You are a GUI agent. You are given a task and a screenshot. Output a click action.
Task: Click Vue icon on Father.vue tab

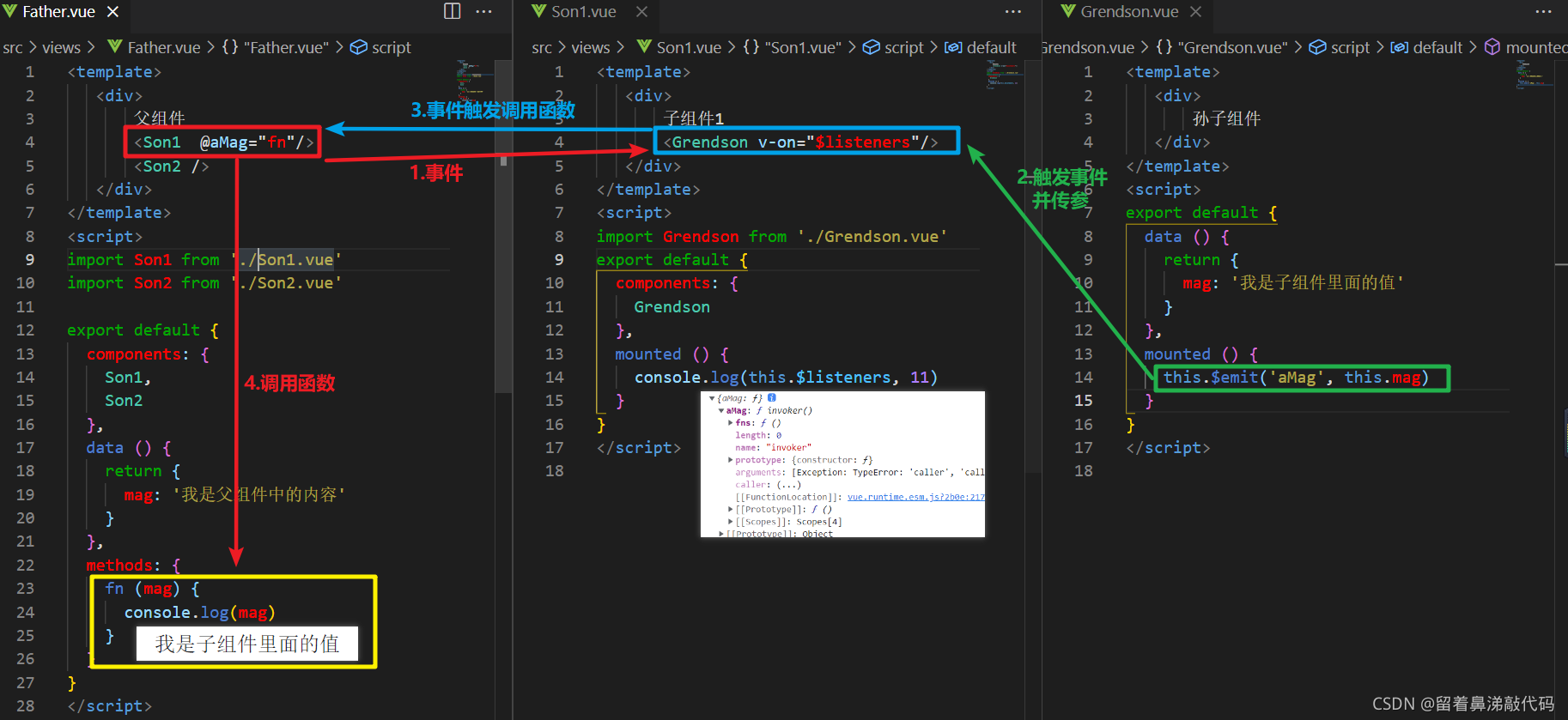[9, 11]
